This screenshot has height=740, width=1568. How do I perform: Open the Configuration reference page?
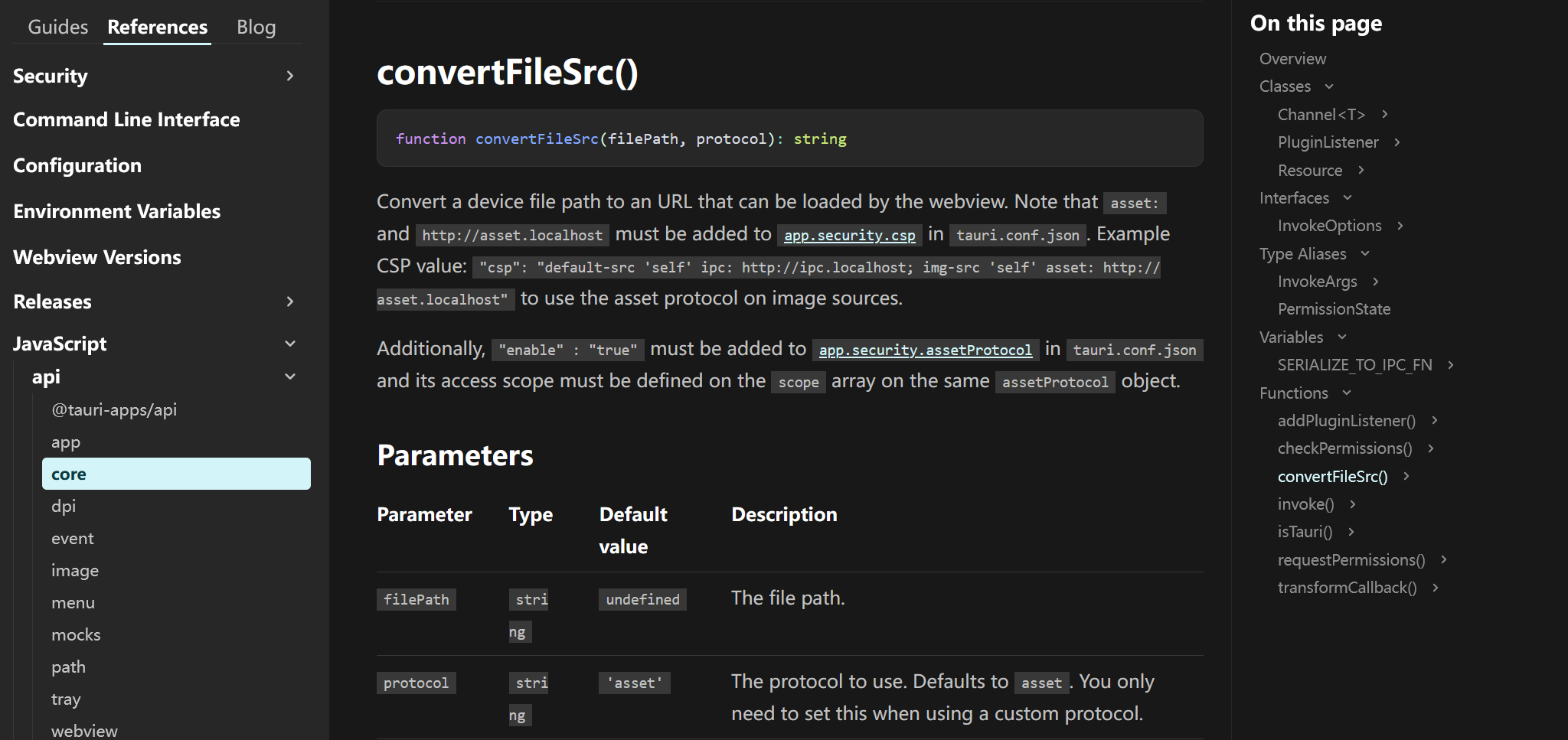tap(77, 165)
